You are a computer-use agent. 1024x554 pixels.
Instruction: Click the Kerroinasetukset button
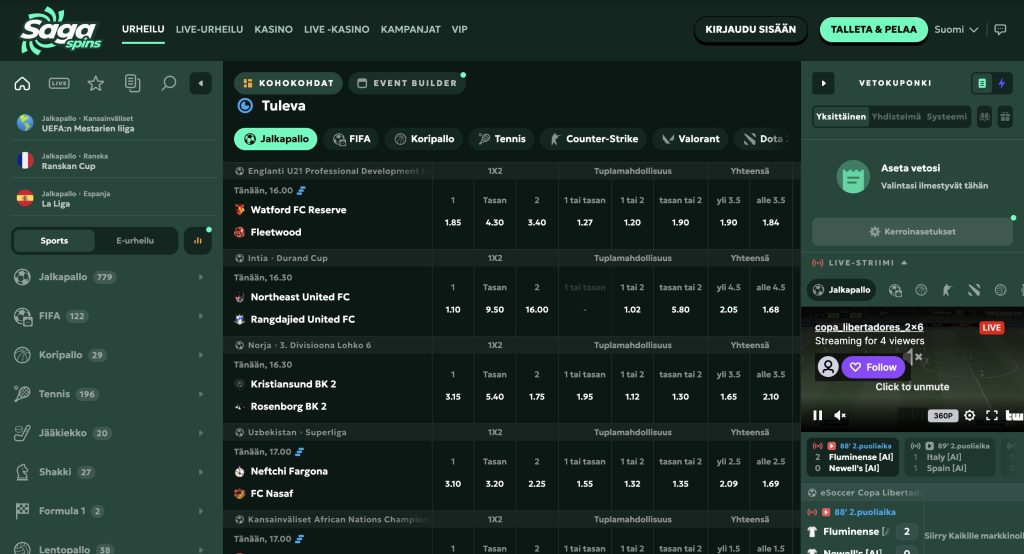(912, 232)
